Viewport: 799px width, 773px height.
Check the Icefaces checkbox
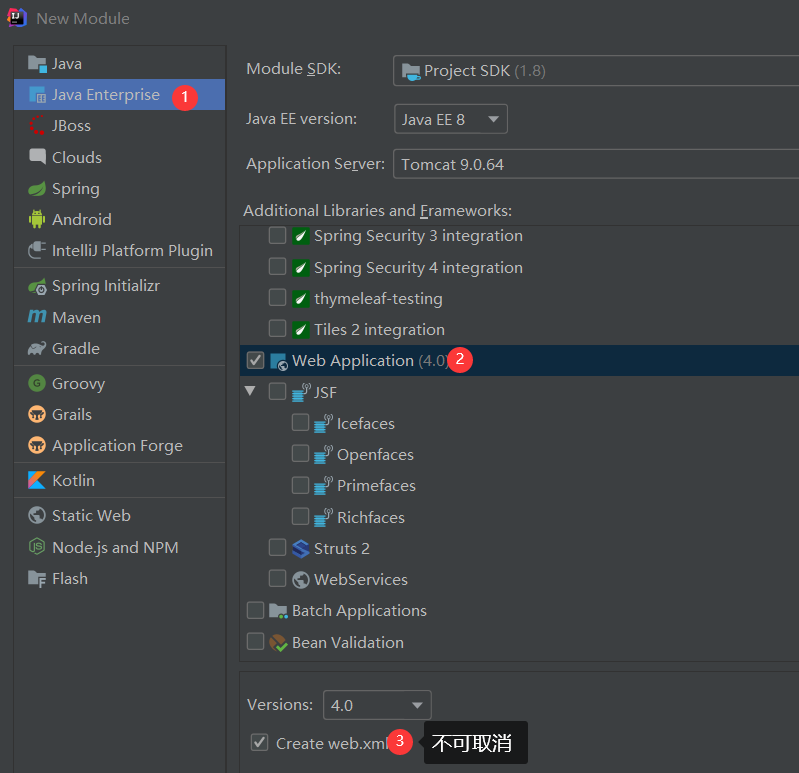click(300, 422)
